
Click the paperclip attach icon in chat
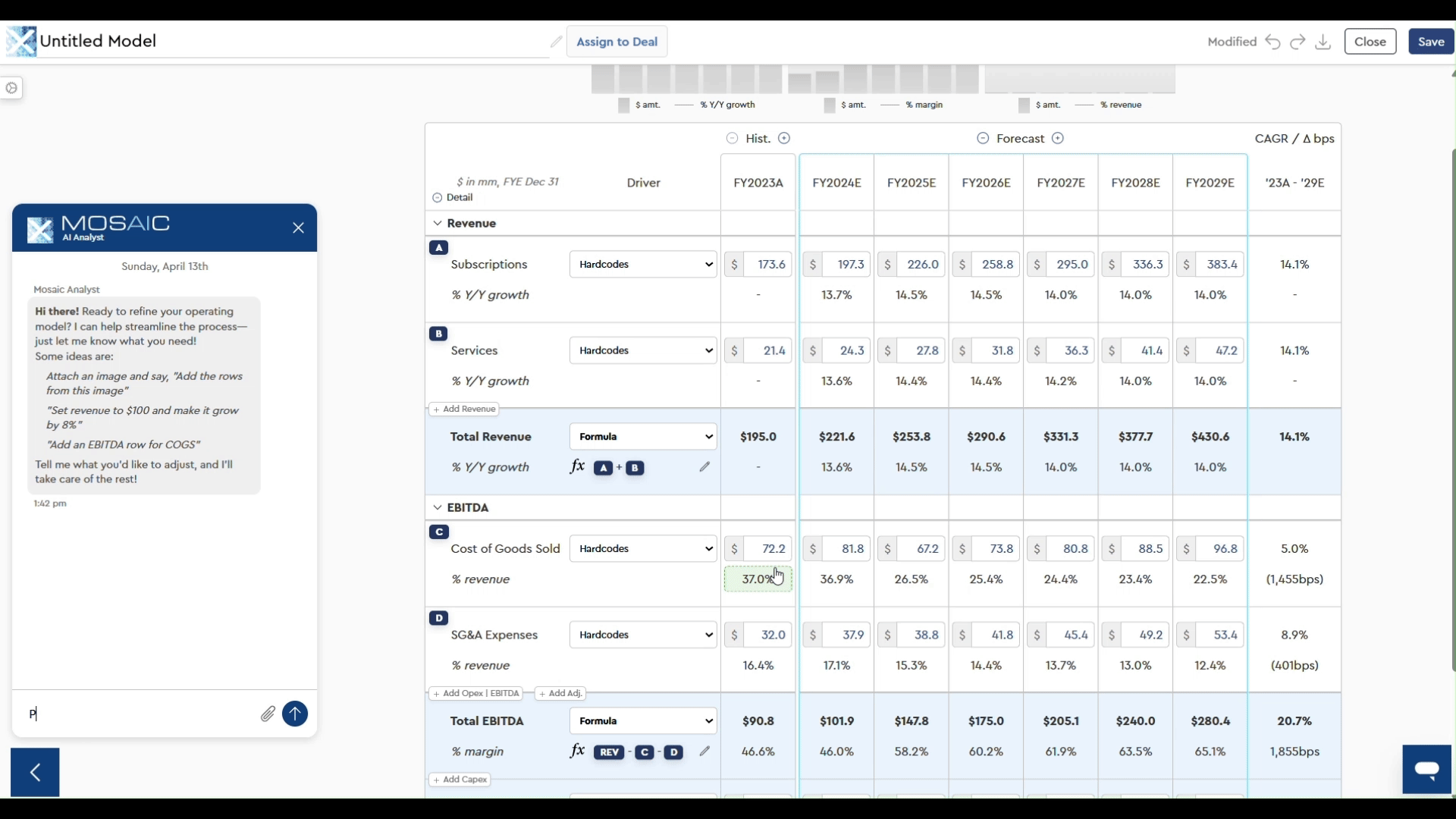pyautogui.click(x=268, y=714)
